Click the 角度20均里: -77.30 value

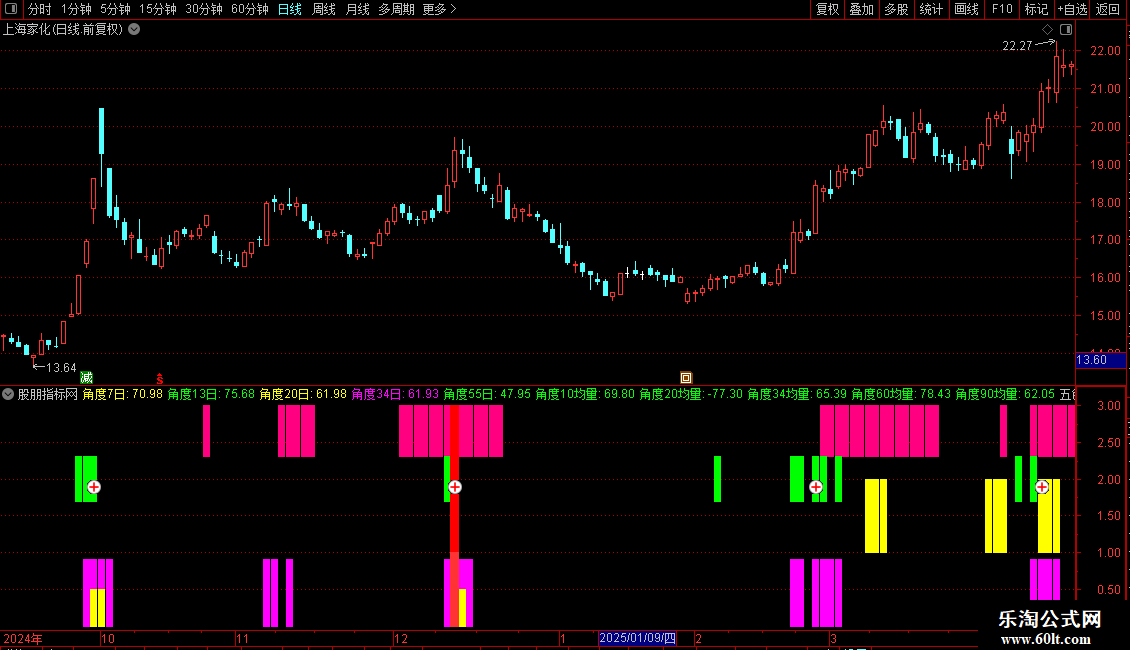click(691, 394)
